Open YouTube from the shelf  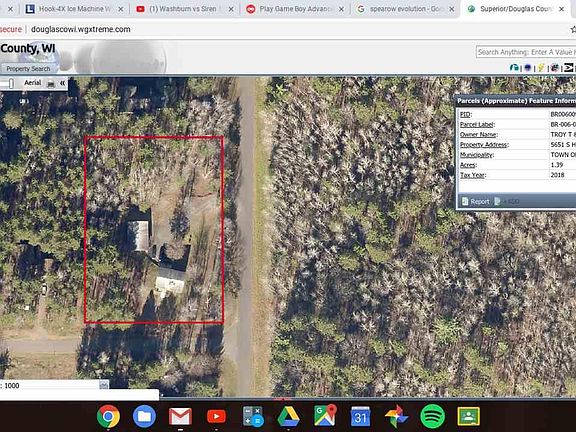[x=216, y=416]
